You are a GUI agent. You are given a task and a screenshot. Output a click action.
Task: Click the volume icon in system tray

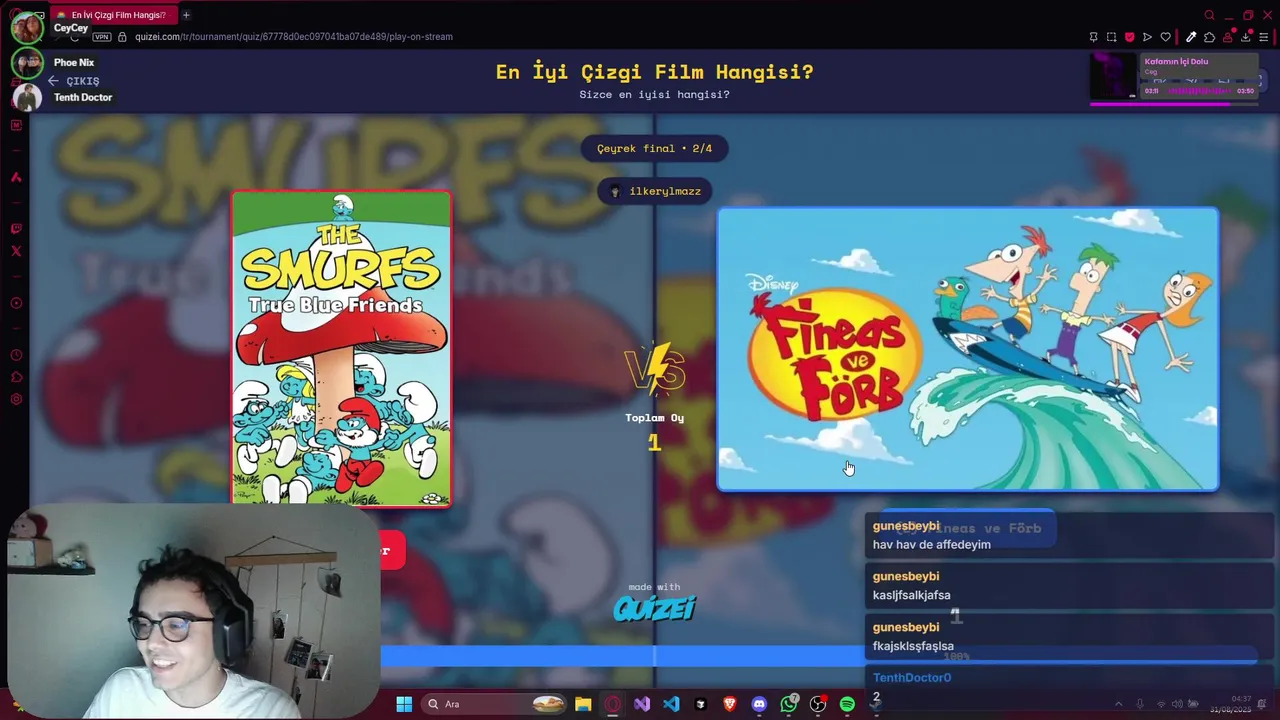tap(1176, 704)
